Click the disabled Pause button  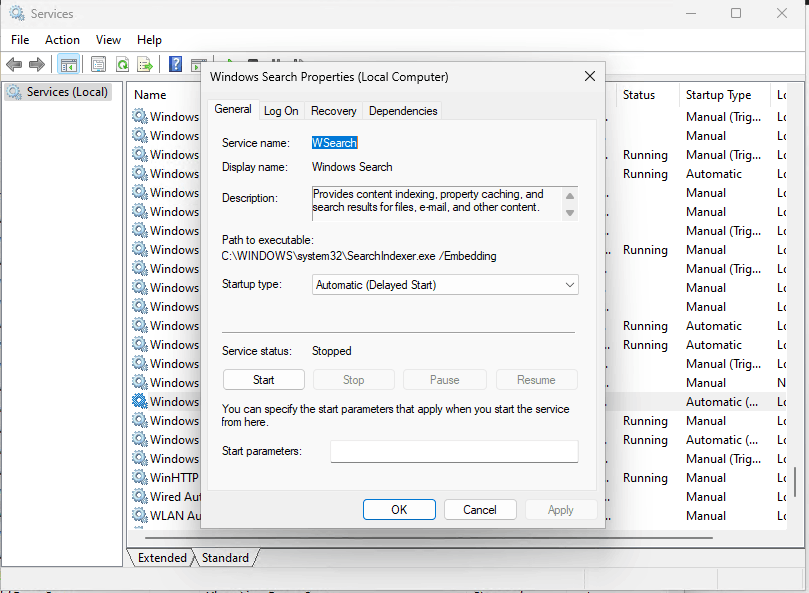[444, 380]
